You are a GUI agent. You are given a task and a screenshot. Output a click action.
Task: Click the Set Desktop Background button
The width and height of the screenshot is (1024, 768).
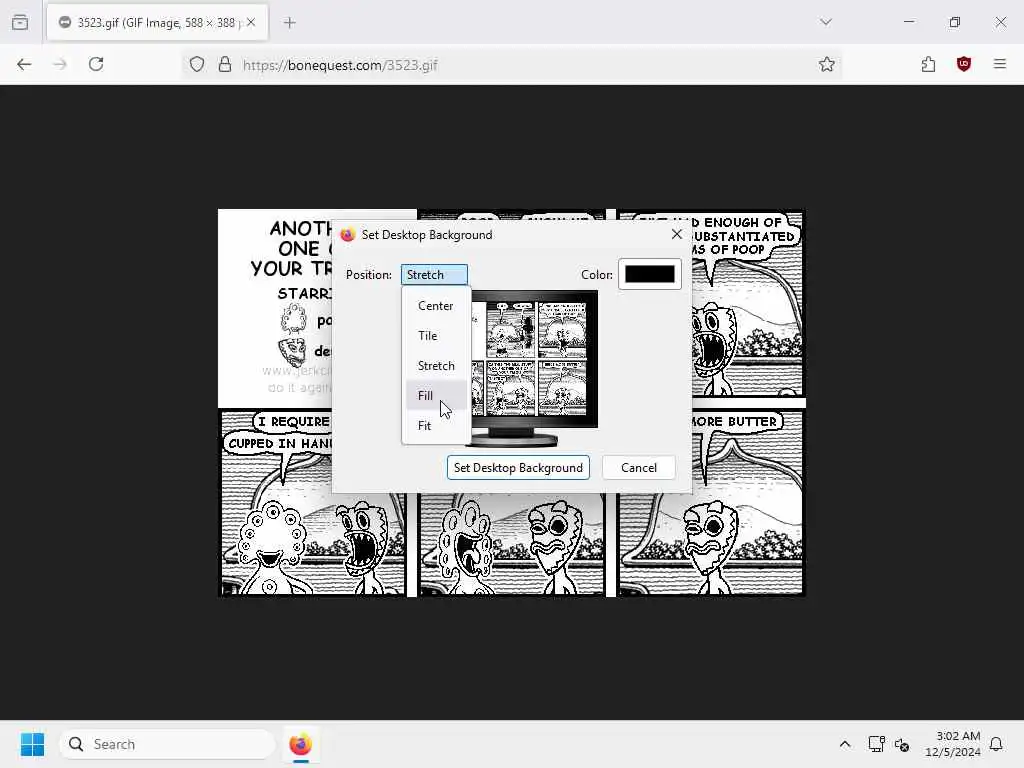tap(519, 468)
